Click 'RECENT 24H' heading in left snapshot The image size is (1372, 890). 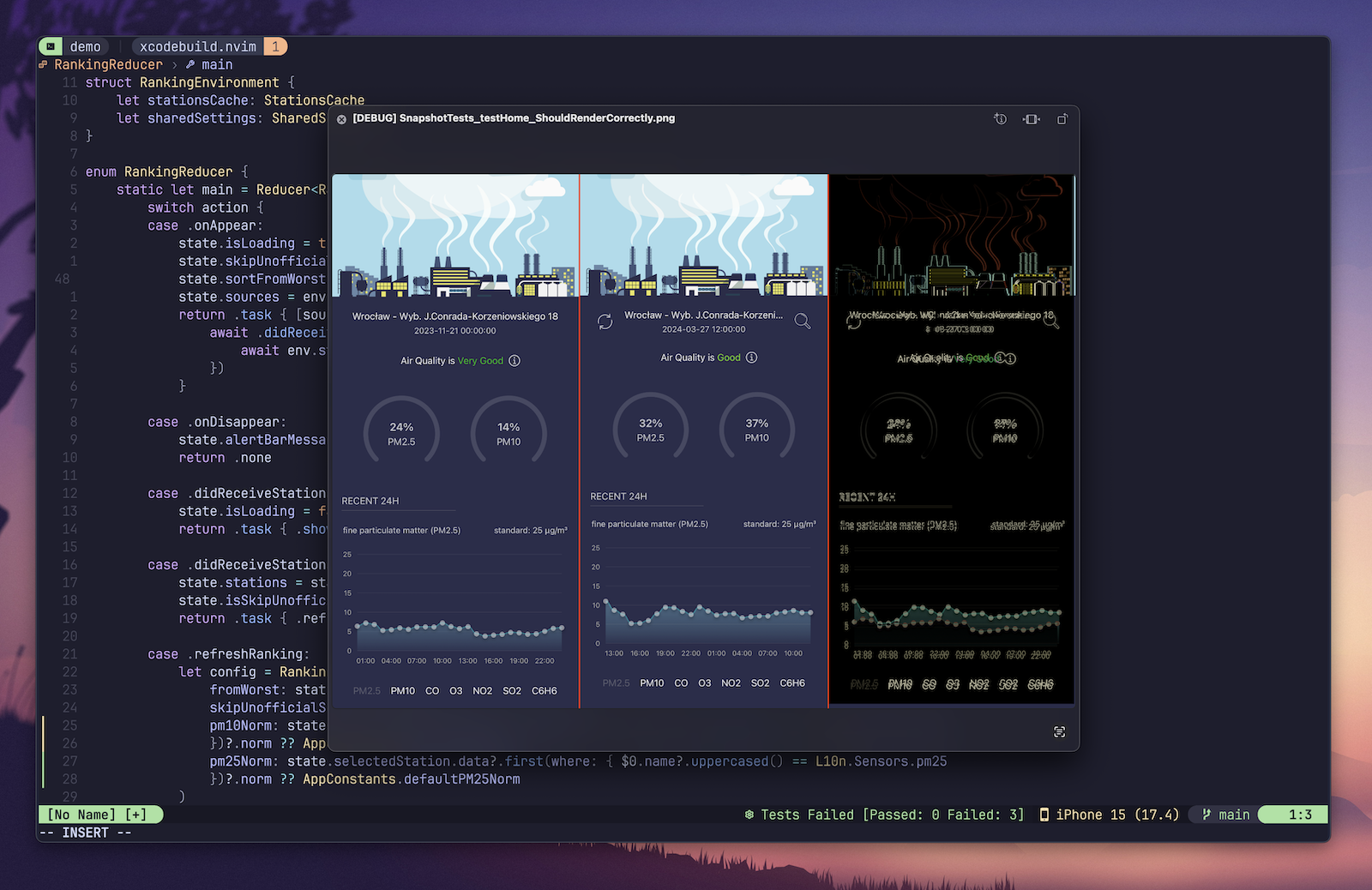(370, 501)
